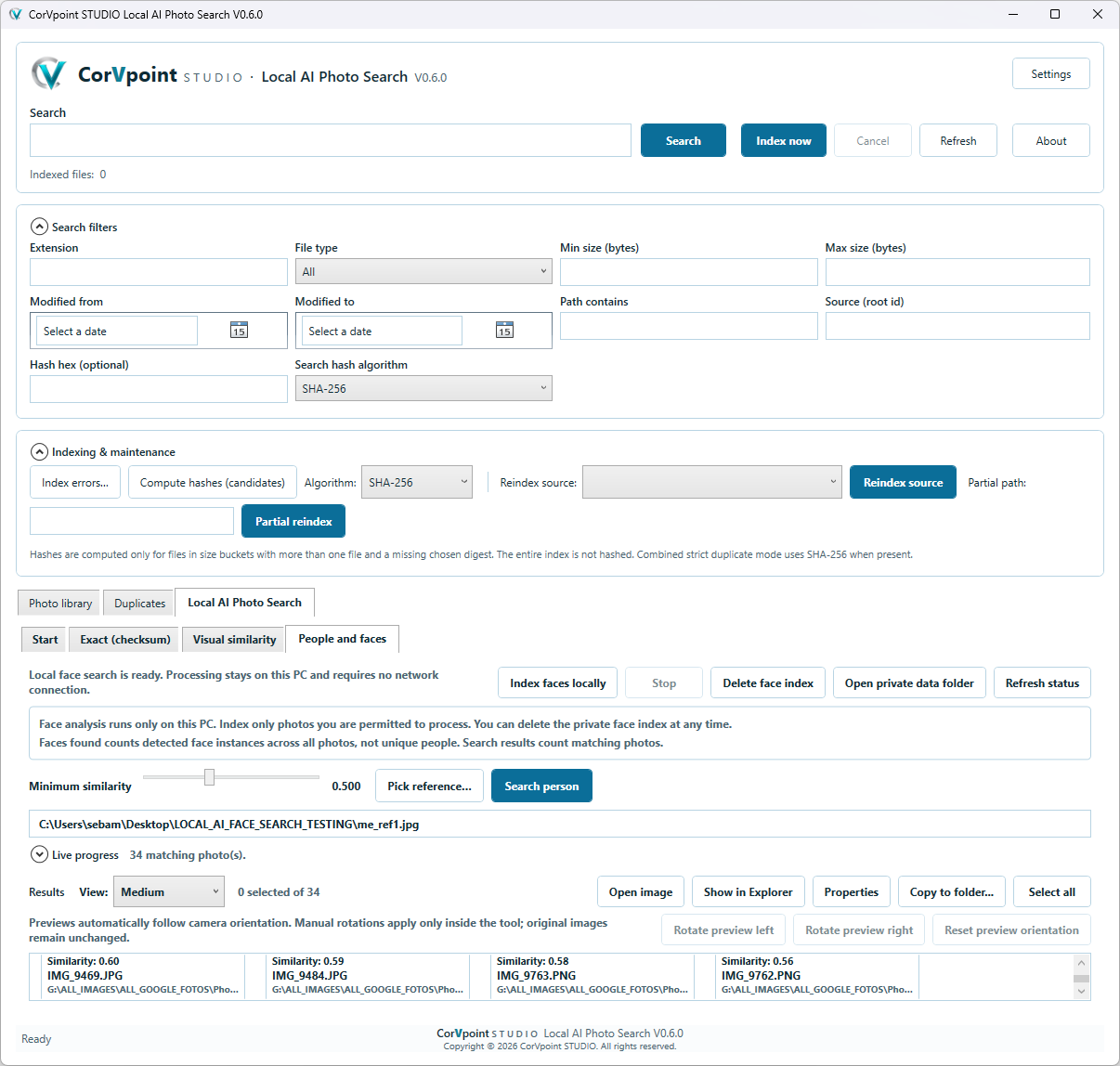Click the Minimum similarity slider handle
Viewport: 1120px width, 1066px height.
(209, 777)
